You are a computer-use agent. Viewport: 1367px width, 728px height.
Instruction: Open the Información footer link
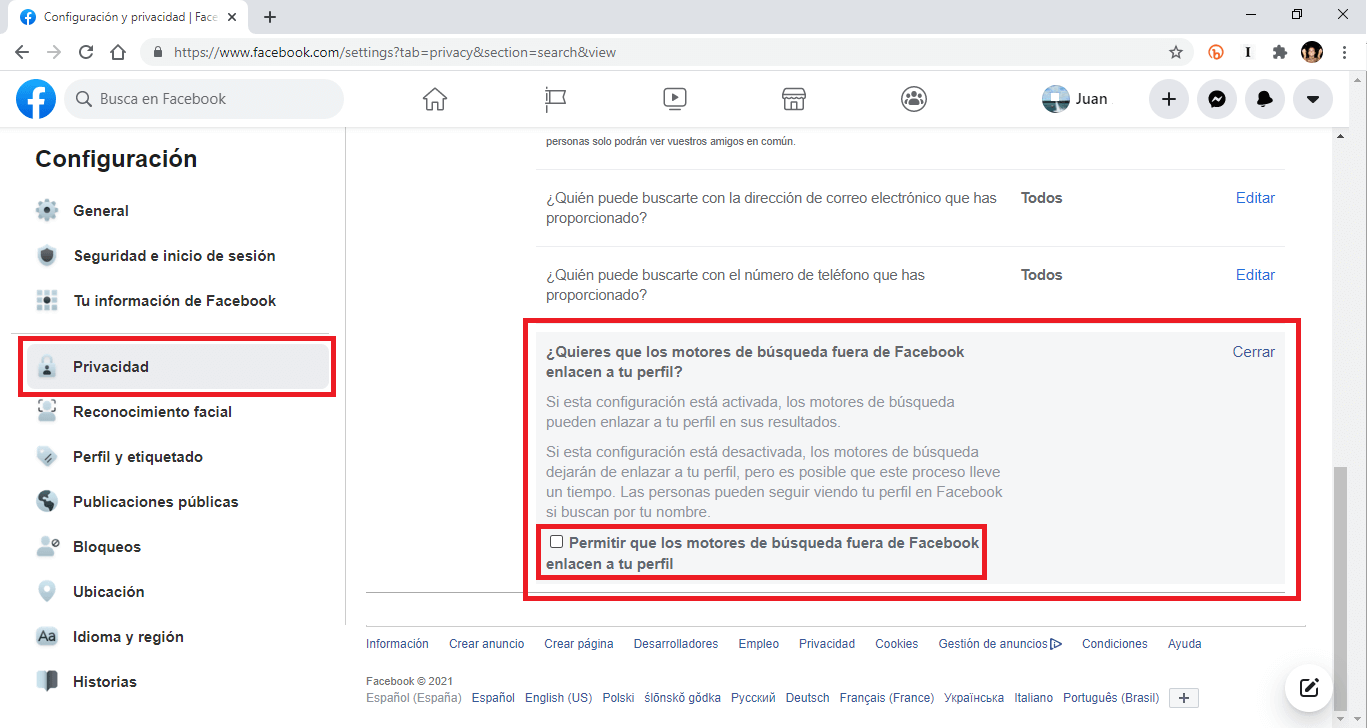click(397, 644)
